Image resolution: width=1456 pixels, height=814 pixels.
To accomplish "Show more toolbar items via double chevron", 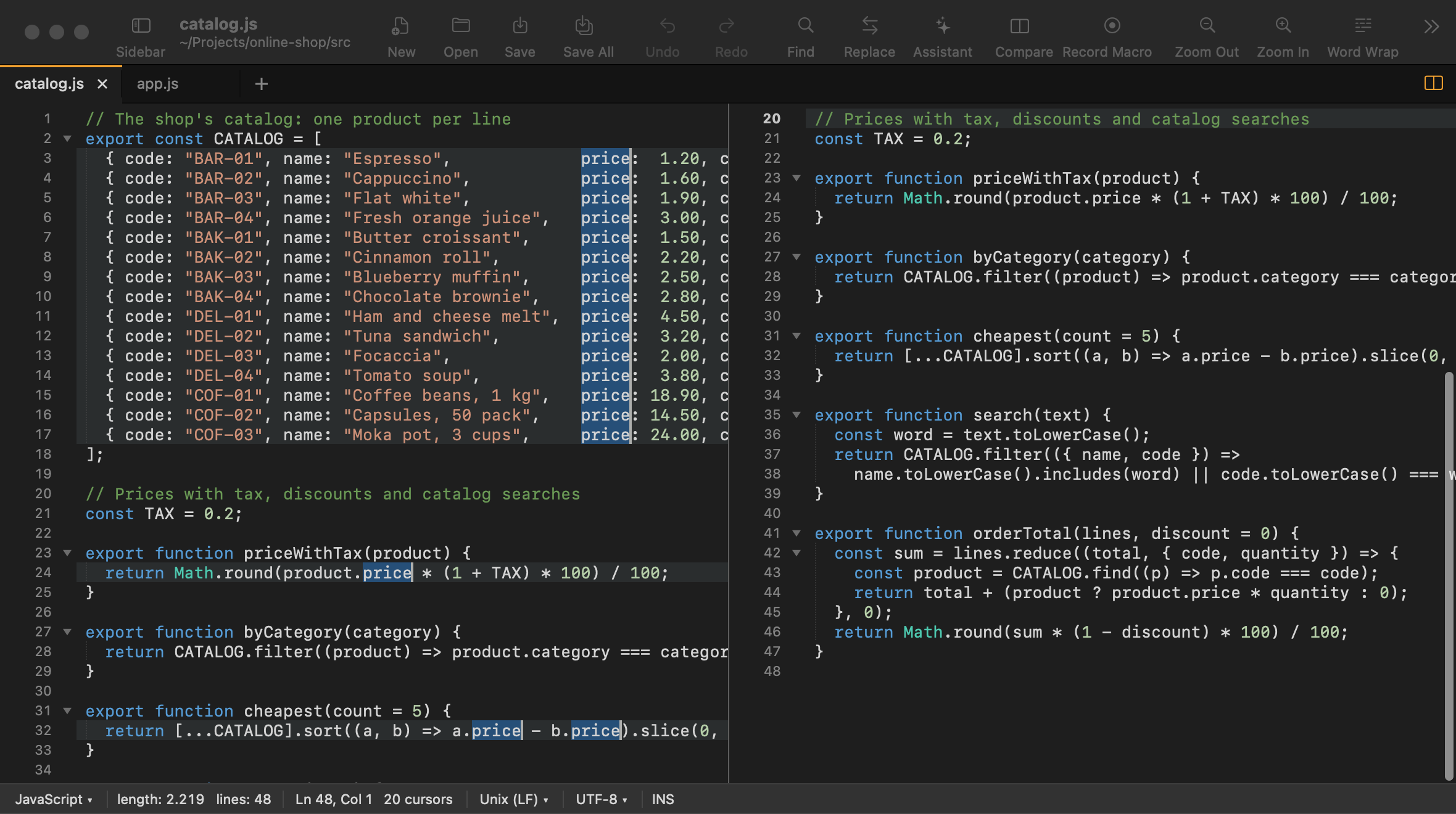I will (1431, 27).
